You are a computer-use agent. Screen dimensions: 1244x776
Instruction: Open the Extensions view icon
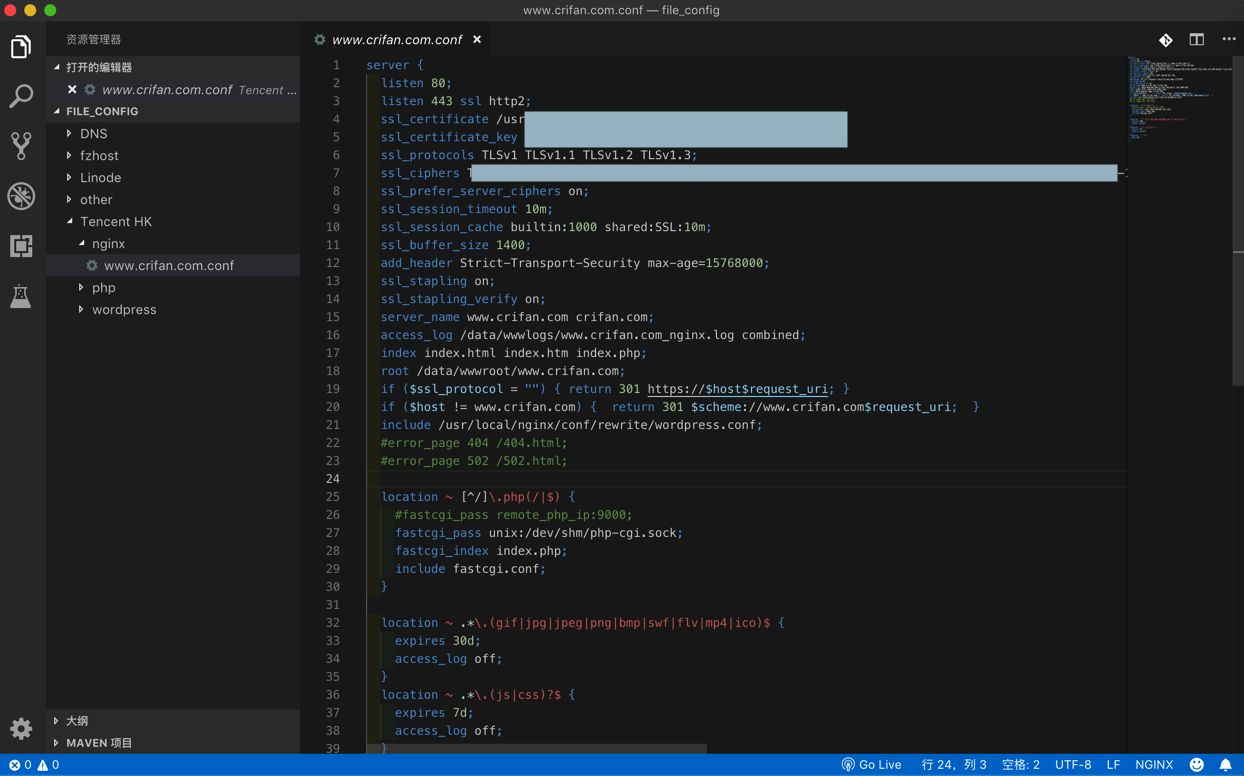[21, 246]
